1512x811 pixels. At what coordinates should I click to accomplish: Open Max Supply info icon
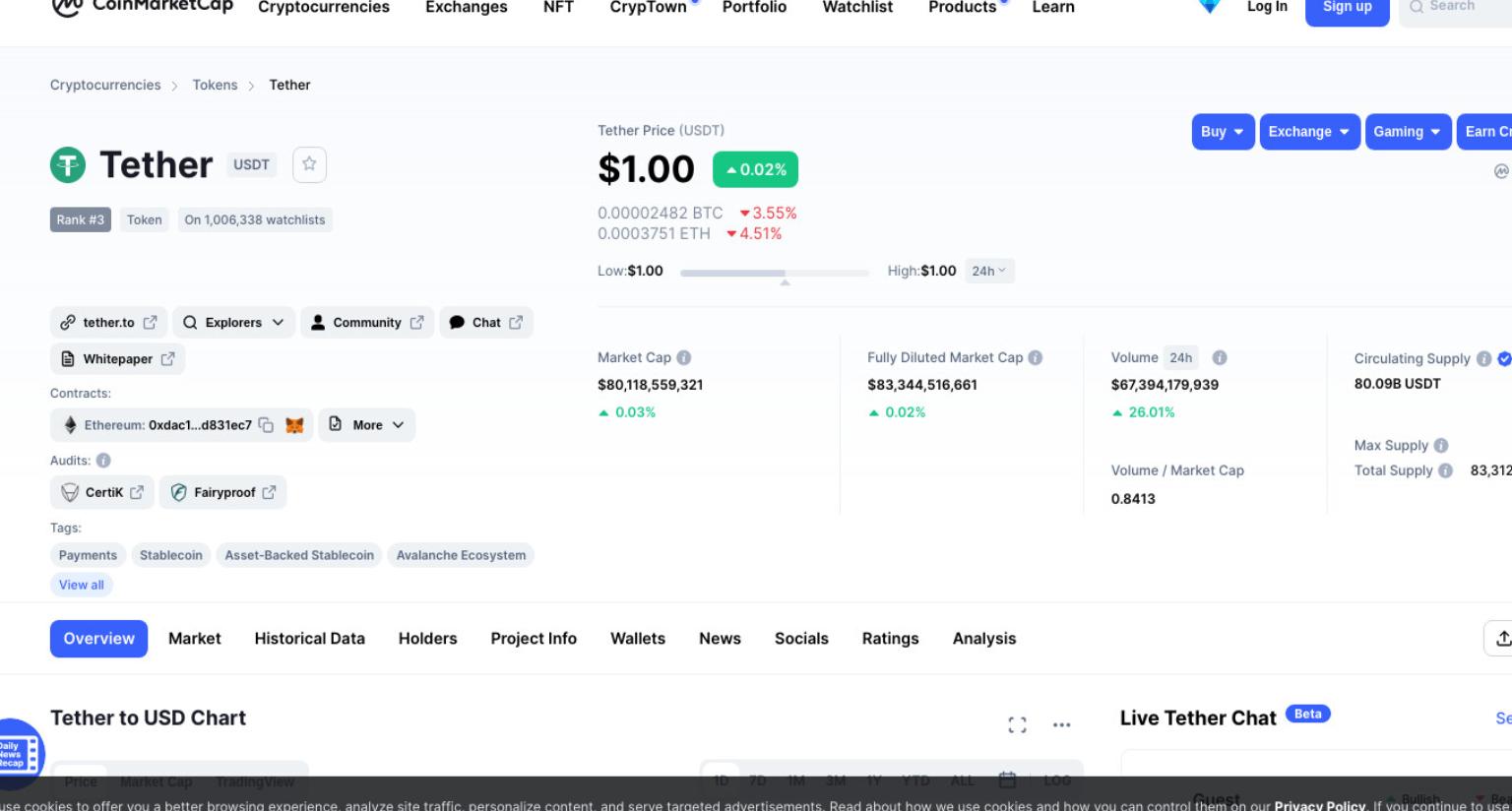click(x=1441, y=445)
